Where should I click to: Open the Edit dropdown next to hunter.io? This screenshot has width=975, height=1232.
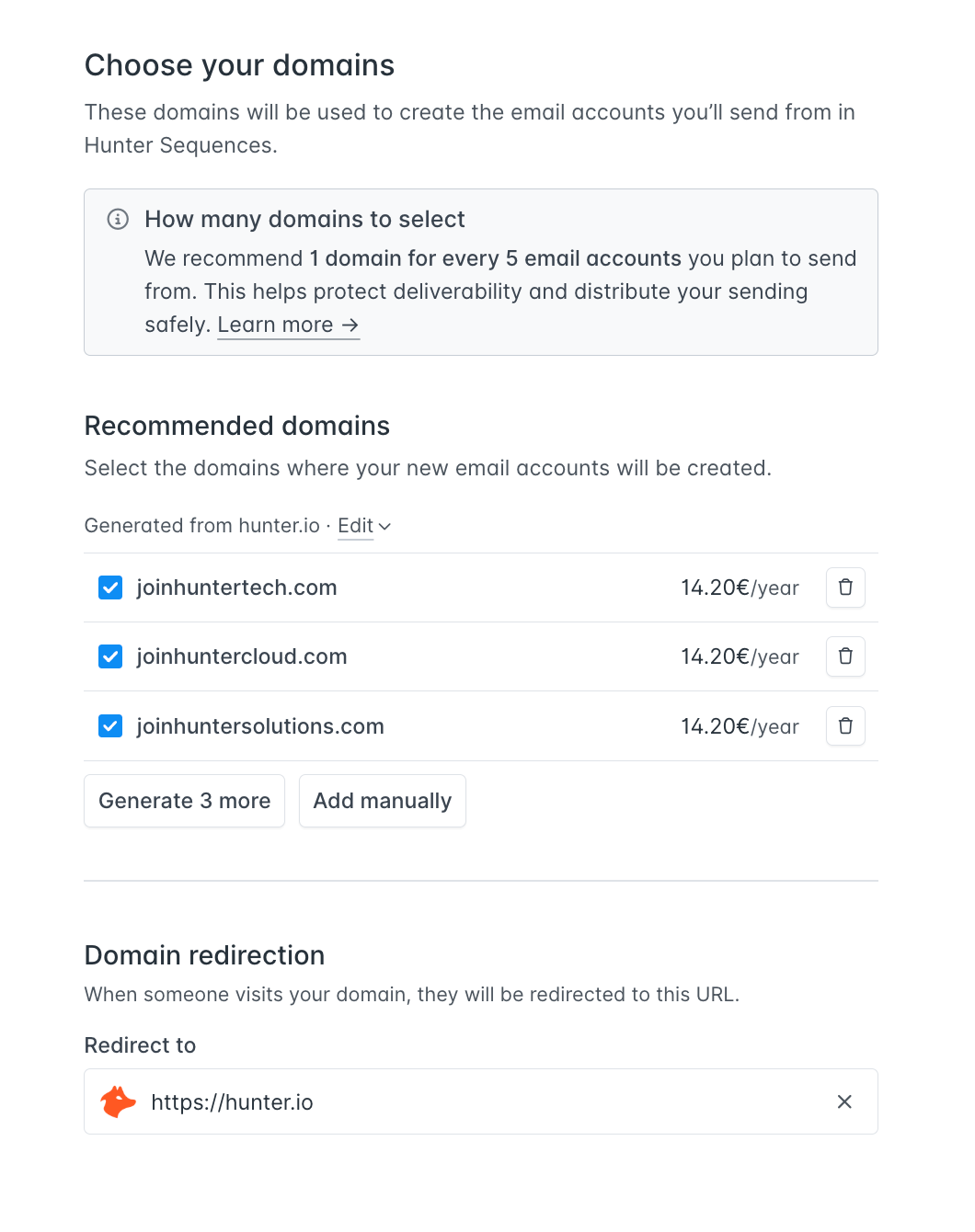click(x=364, y=526)
